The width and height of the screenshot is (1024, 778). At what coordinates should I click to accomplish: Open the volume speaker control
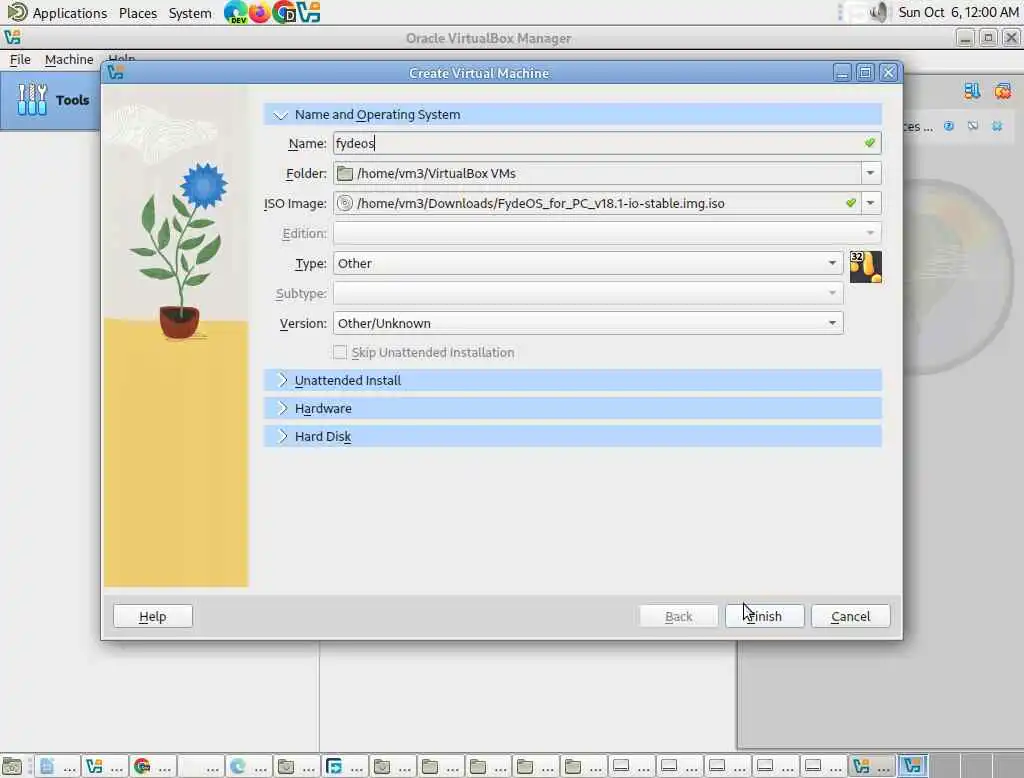click(878, 12)
